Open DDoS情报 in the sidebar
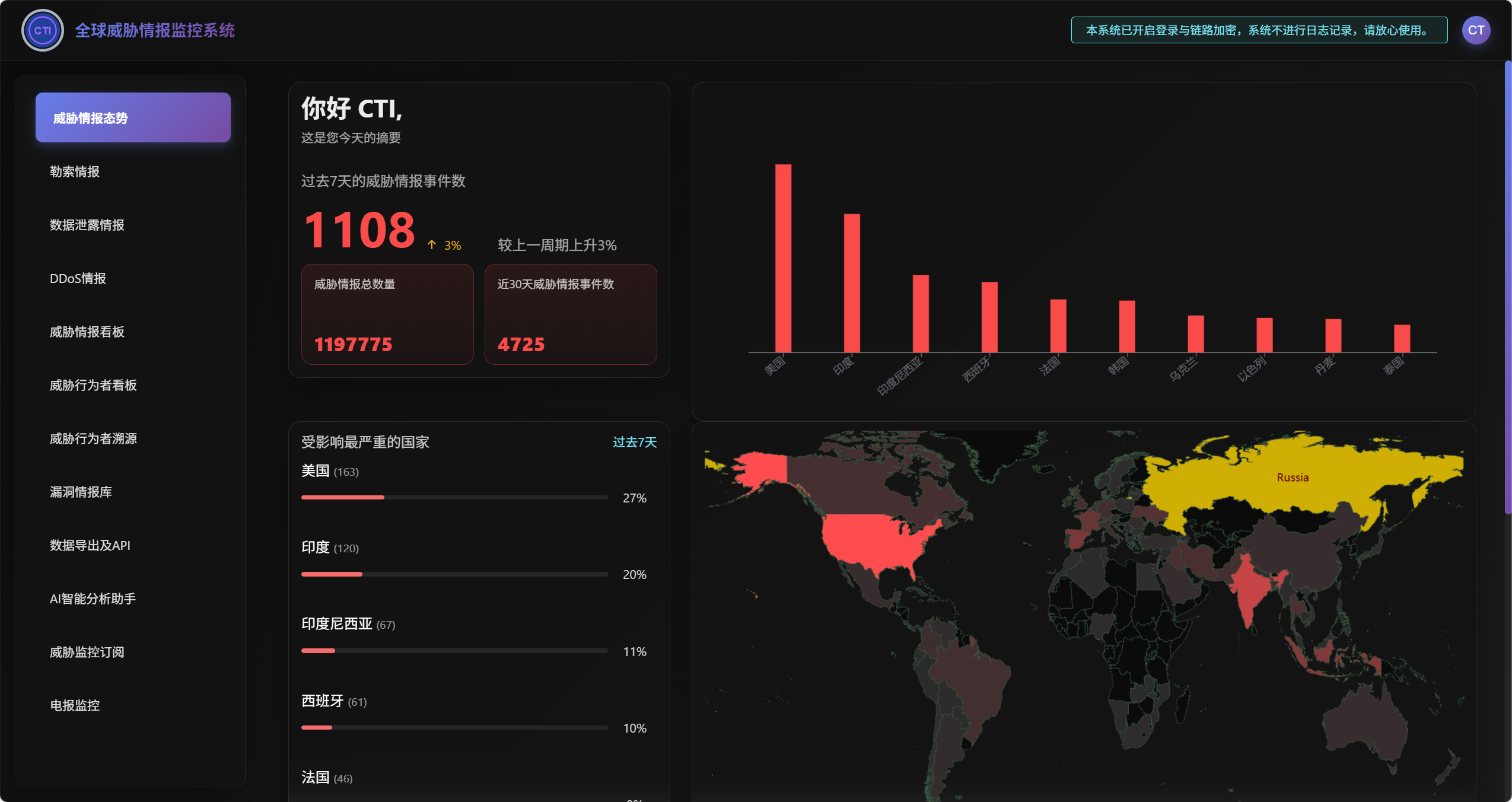The height and width of the screenshot is (802, 1512). coord(78,278)
